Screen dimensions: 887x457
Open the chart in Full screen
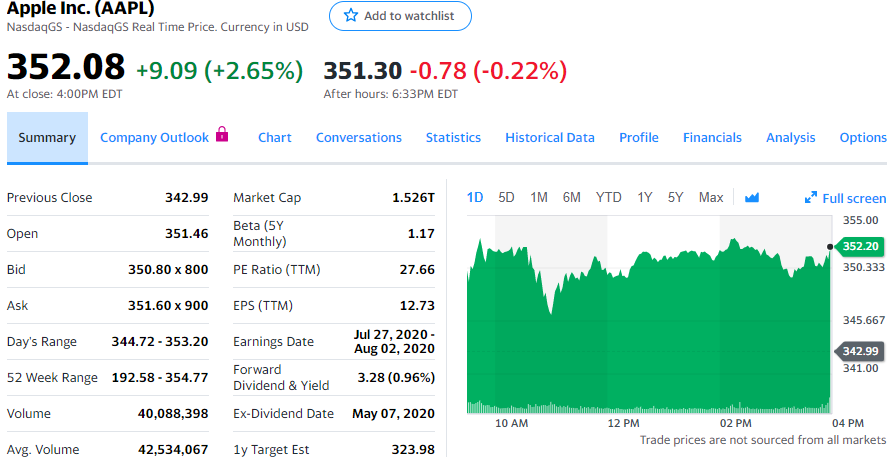coord(845,198)
